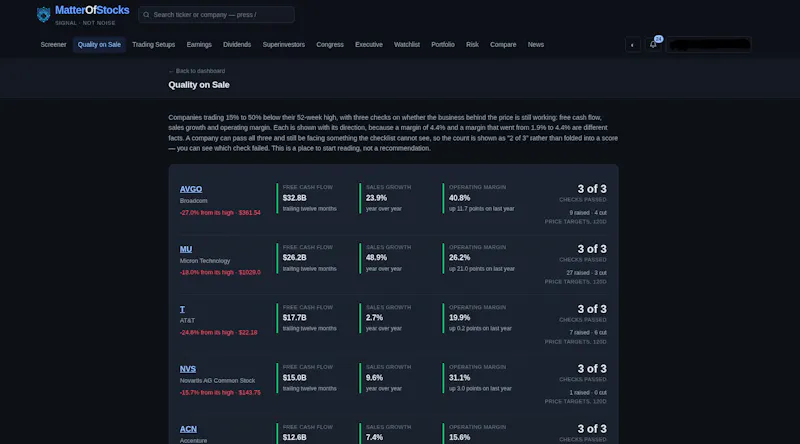Click AVGO free cash flow $32.8B
800x444 pixels.
(294, 198)
